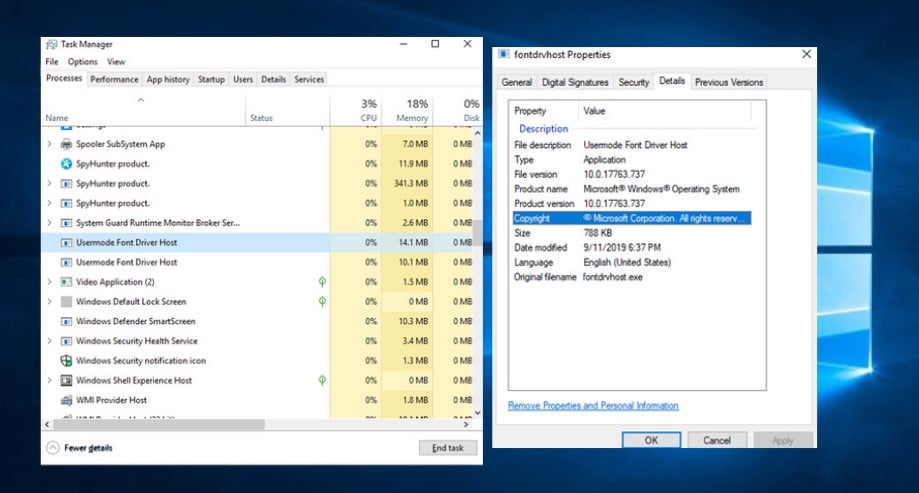Open the Security tab in Properties
The image size is (919, 493).
click(634, 82)
